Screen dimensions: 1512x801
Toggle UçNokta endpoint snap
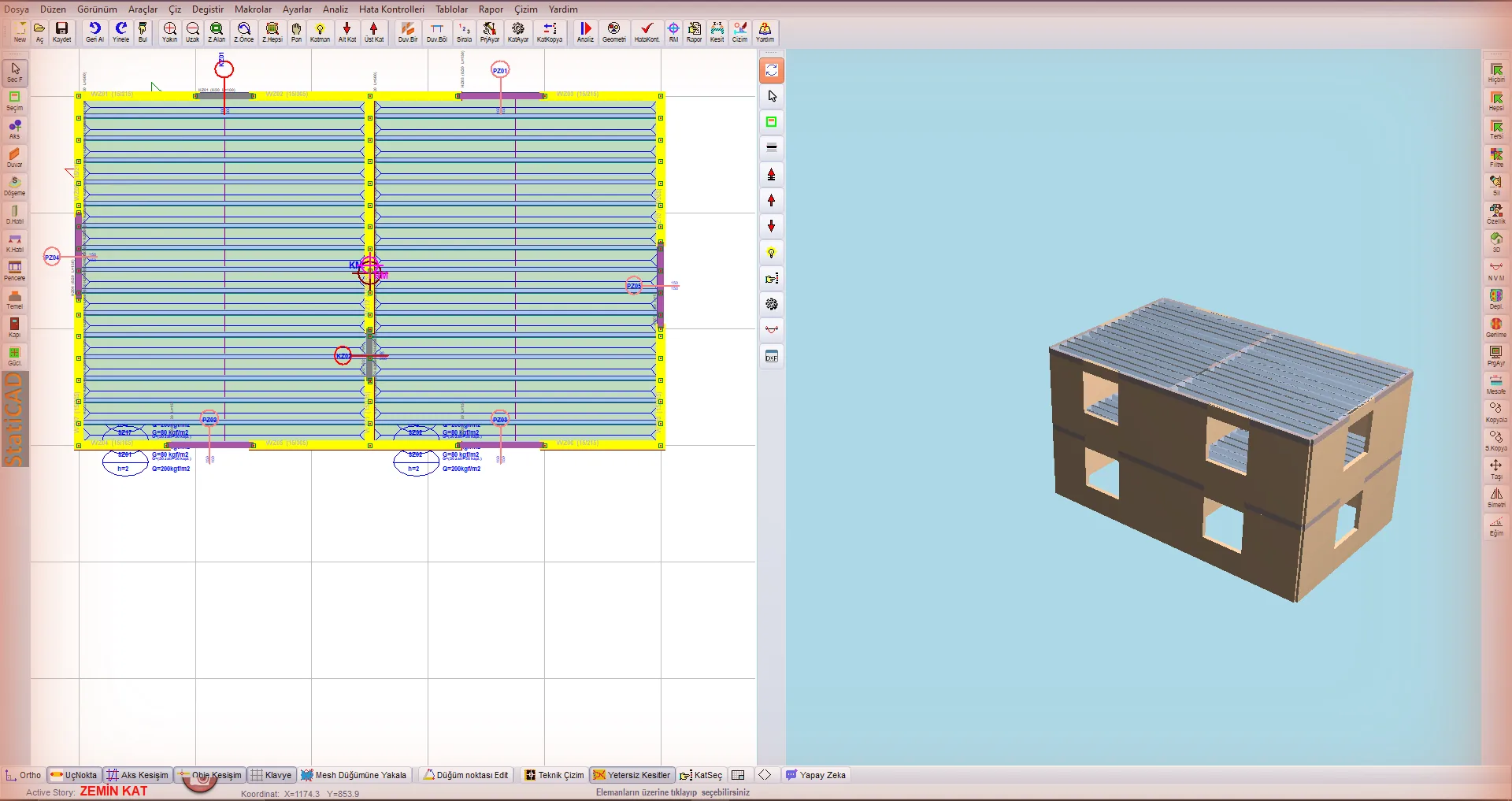tap(74, 775)
